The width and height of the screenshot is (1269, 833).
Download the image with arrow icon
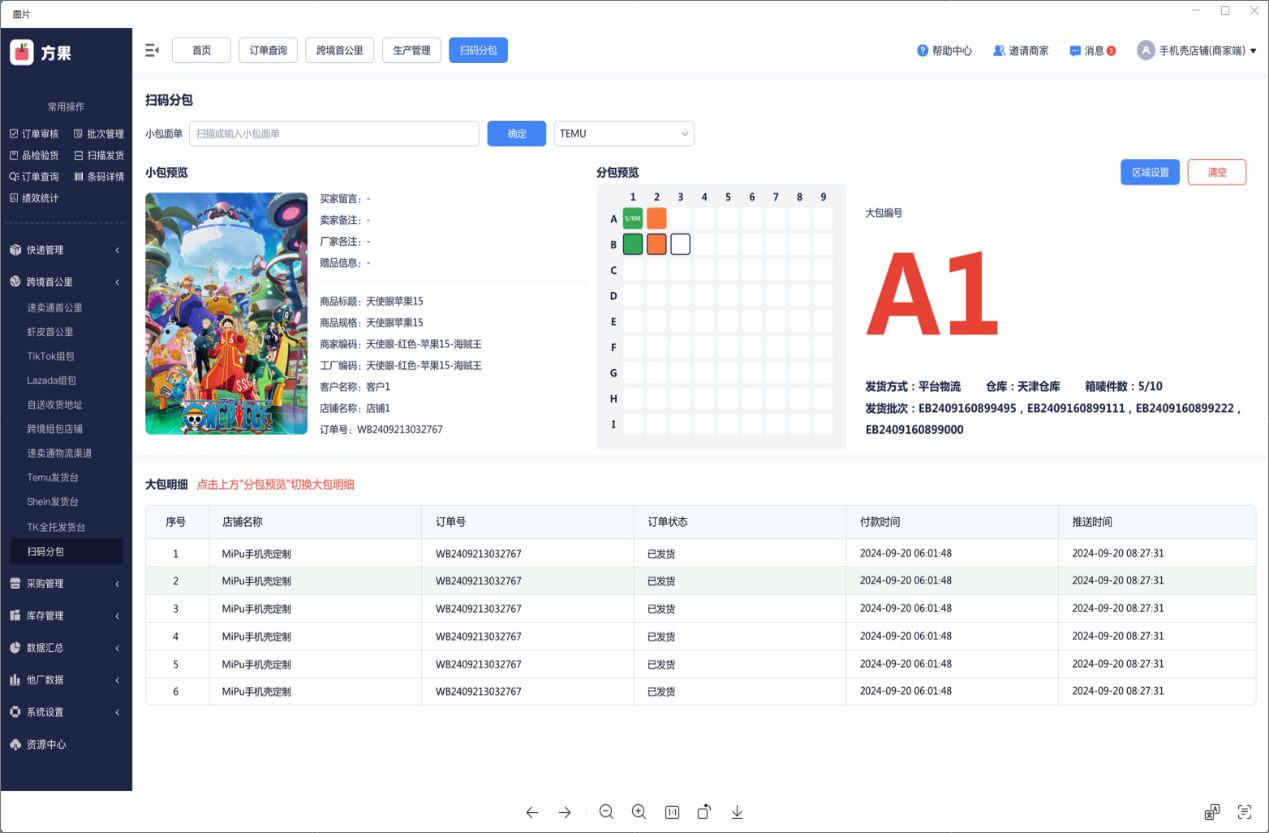(x=737, y=812)
